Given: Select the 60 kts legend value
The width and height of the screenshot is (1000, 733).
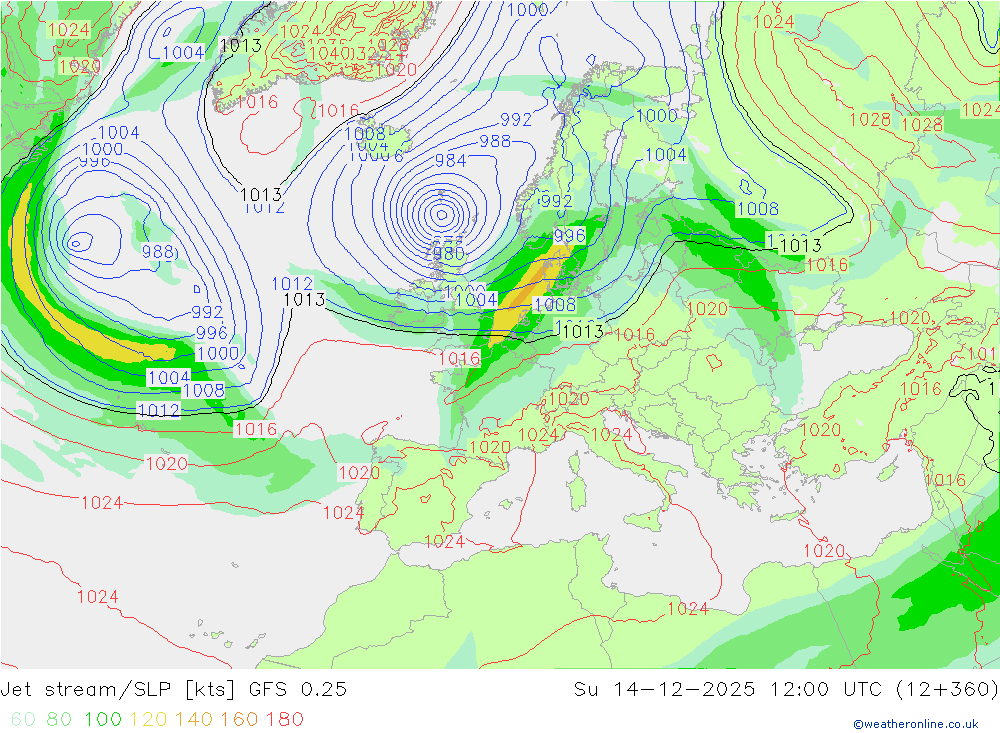Looking at the screenshot, I should click(23, 719).
